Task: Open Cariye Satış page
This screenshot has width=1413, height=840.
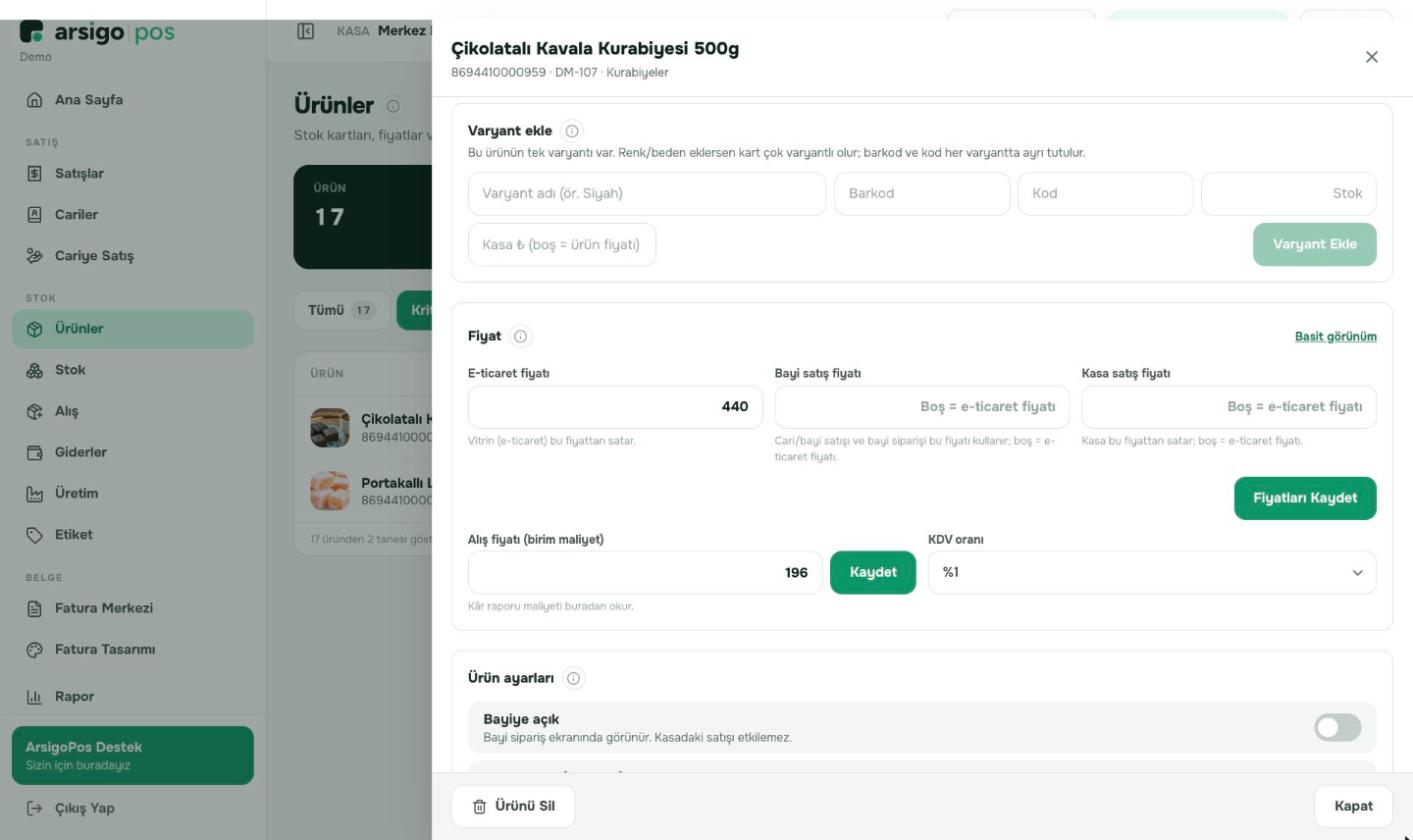Action: pos(133,256)
